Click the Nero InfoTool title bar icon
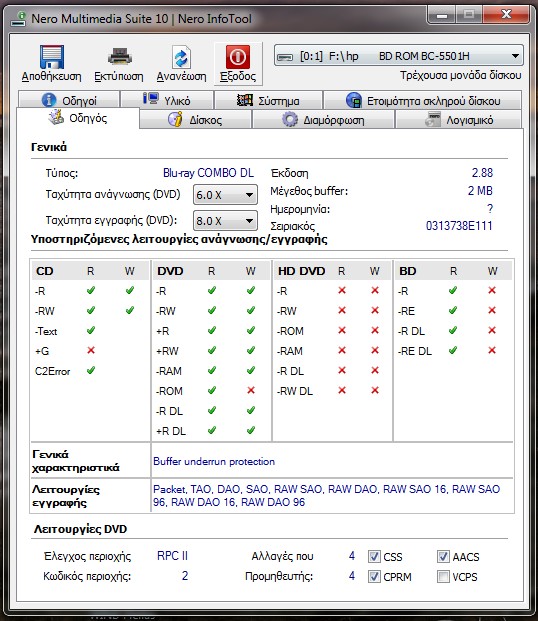Screen dimensions: 538x621 [18, 19]
